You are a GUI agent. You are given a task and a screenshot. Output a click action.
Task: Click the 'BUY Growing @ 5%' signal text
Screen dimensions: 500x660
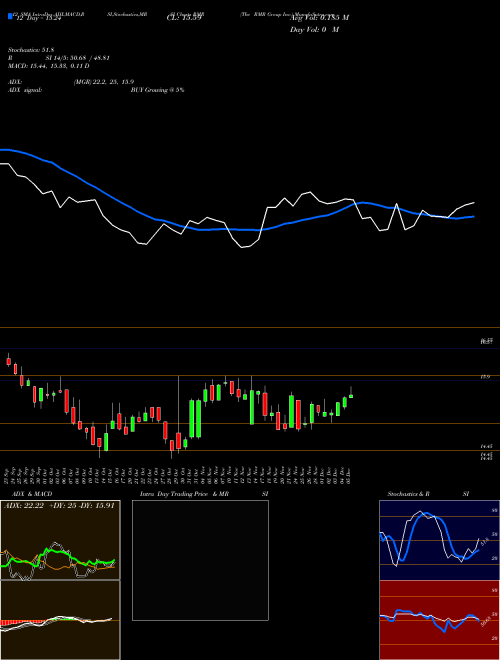tap(157, 90)
